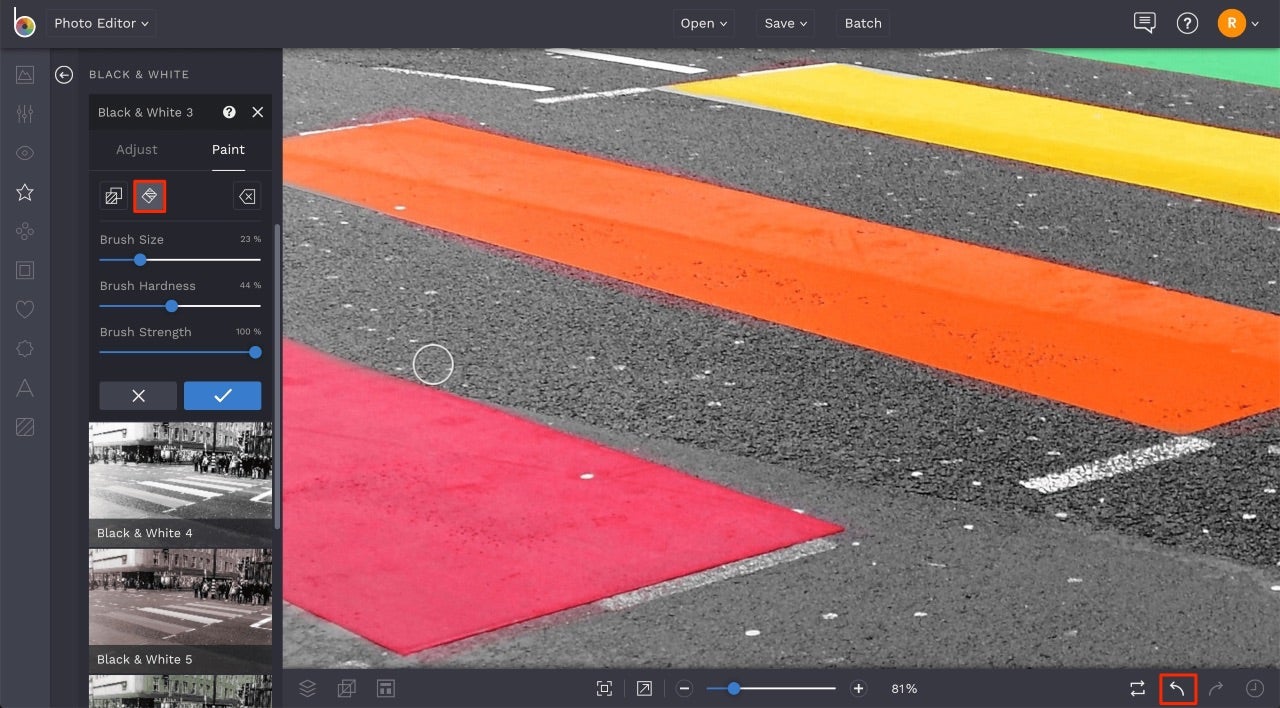Image resolution: width=1280 pixels, height=708 pixels.
Task: Open the Text tool panel
Action: [24, 388]
